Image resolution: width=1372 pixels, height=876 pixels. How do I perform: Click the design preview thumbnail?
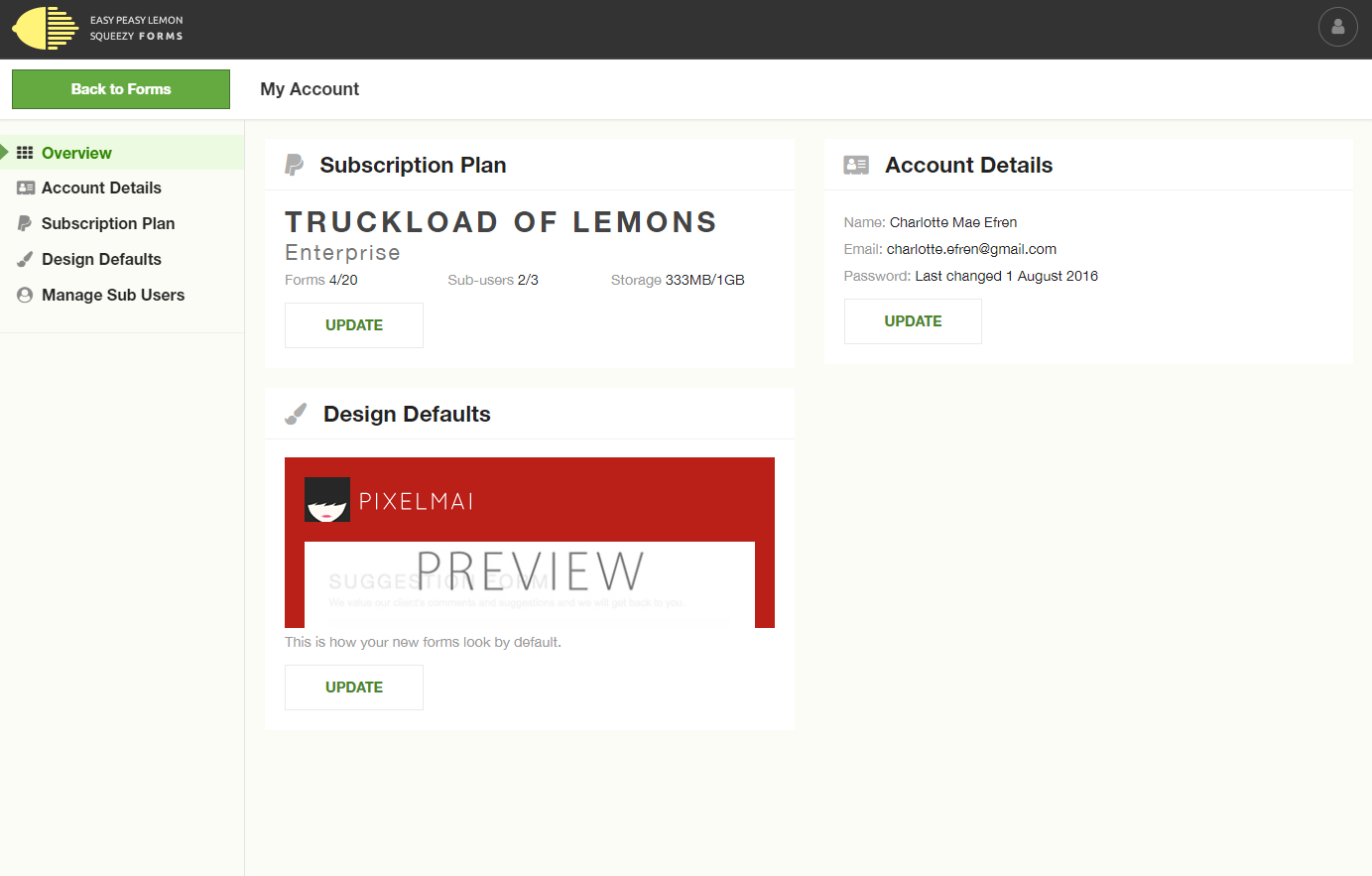pos(530,543)
